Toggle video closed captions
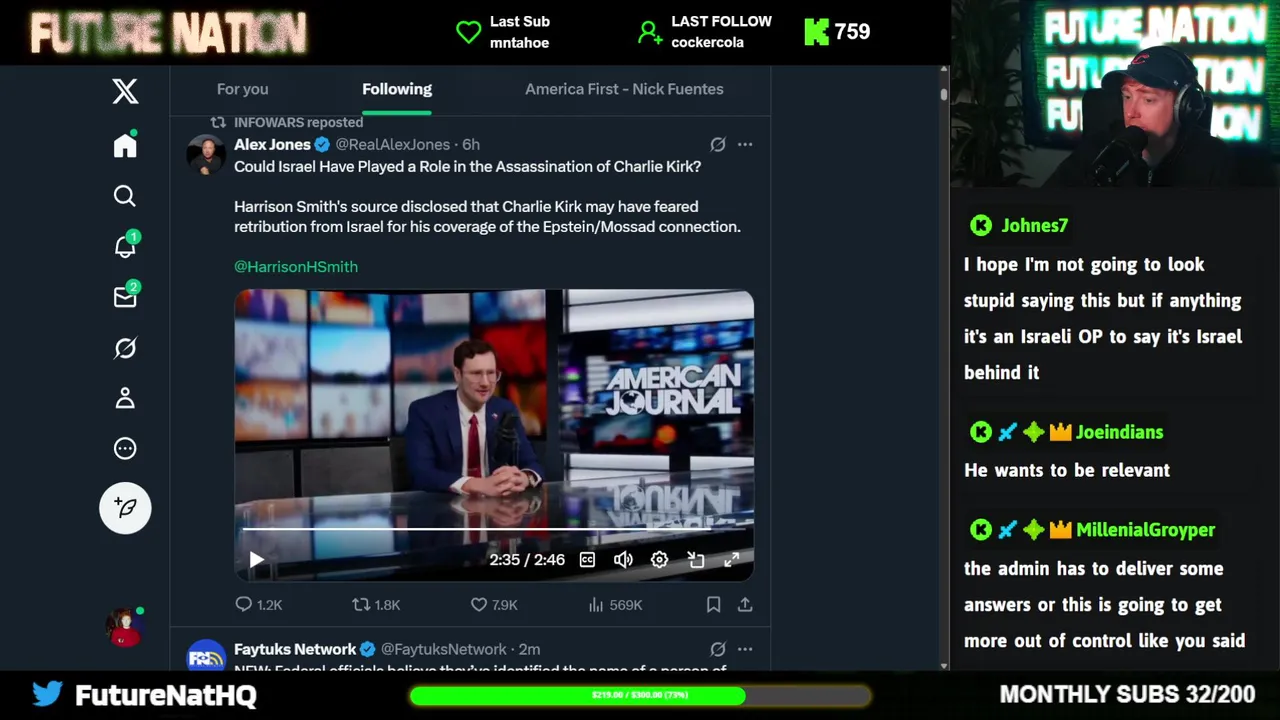1280x720 pixels. point(587,560)
